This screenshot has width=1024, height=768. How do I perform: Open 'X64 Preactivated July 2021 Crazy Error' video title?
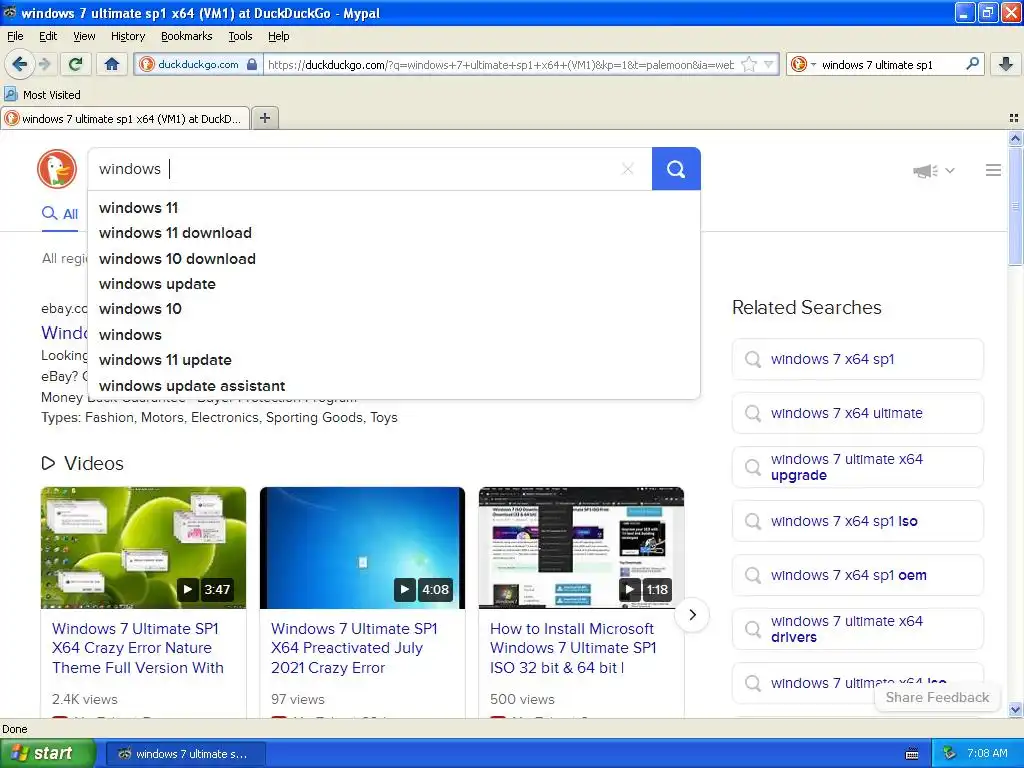[x=354, y=648]
